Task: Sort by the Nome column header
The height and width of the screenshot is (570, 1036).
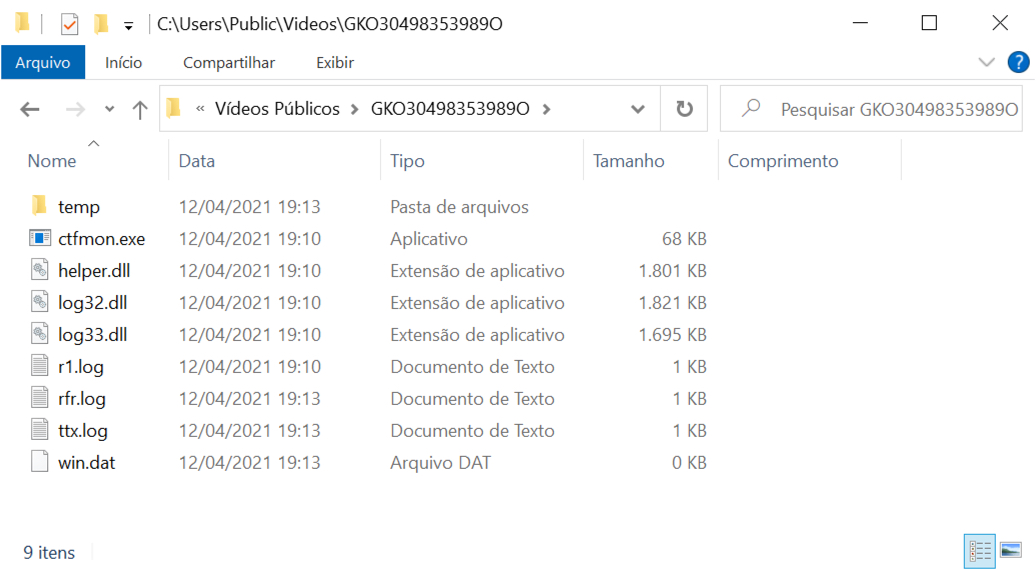Action: click(x=52, y=160)
